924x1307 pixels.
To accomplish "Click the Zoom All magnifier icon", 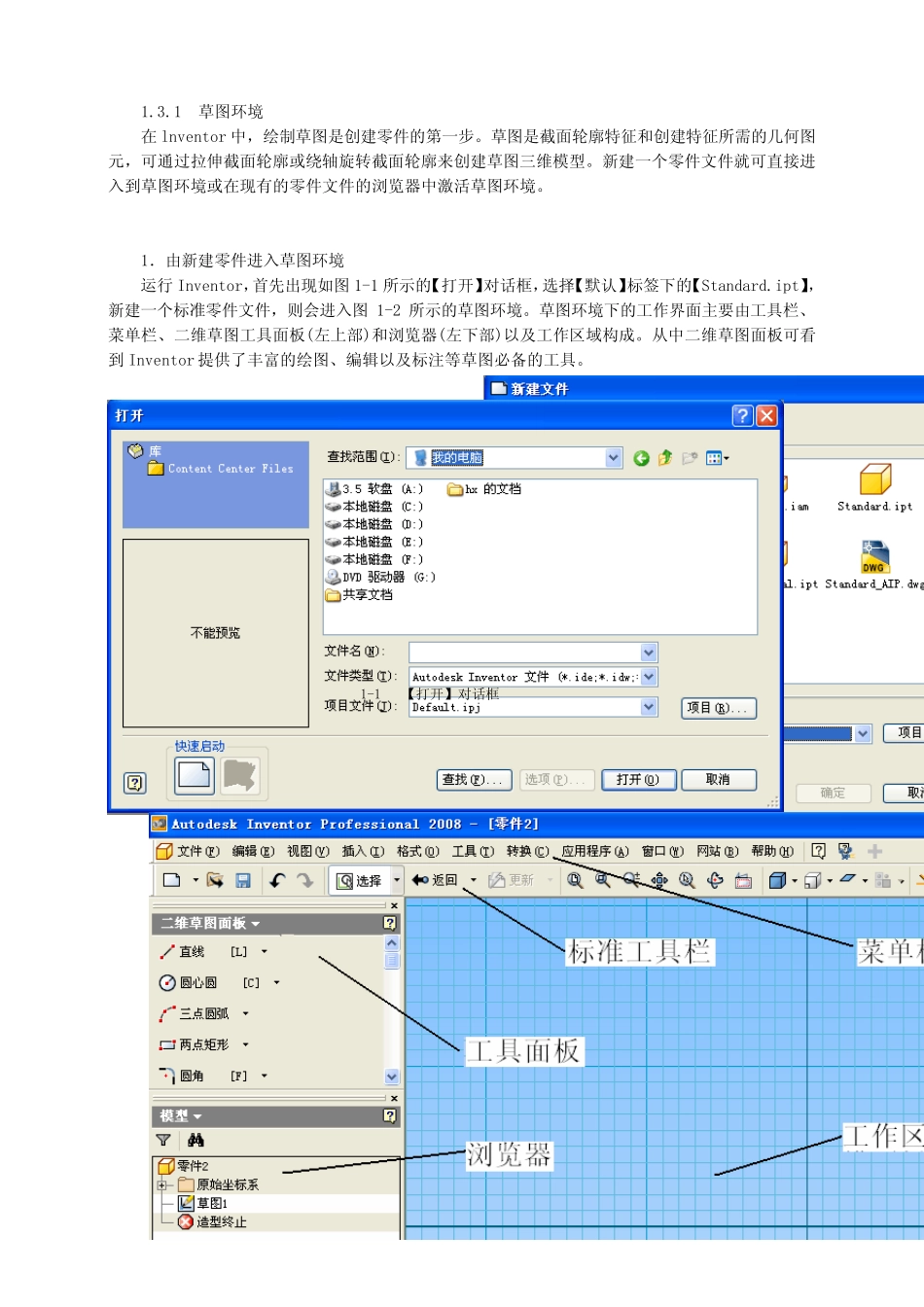I will (x=575, y=880).
